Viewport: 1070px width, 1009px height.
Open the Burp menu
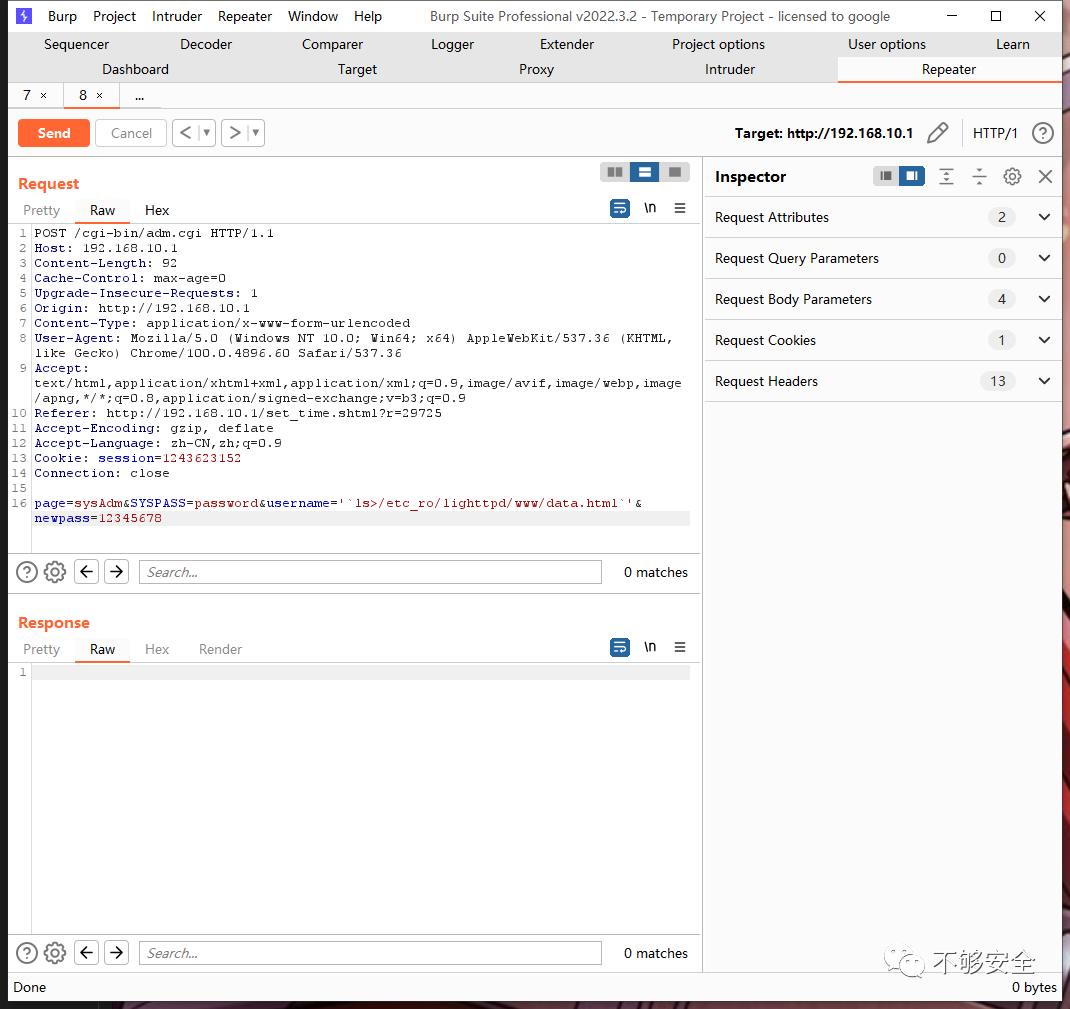coord(62,16)
